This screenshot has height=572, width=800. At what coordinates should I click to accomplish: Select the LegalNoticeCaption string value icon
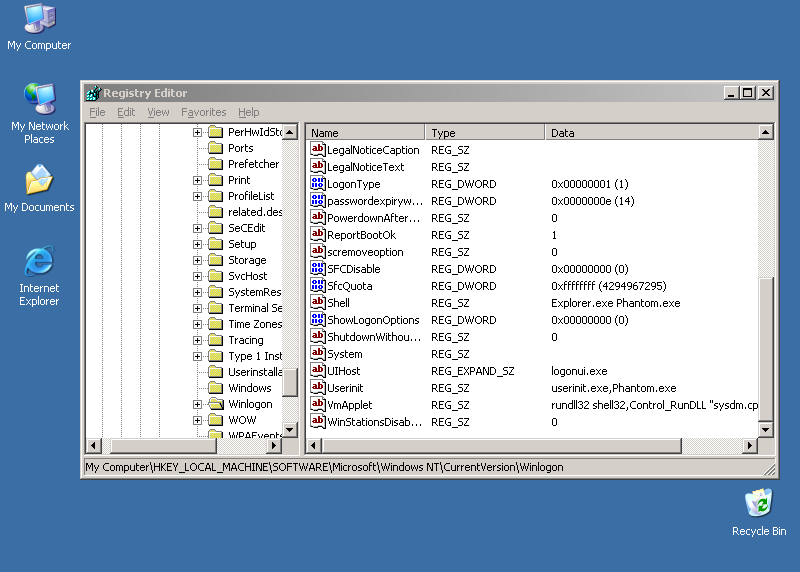pos(317,150)
